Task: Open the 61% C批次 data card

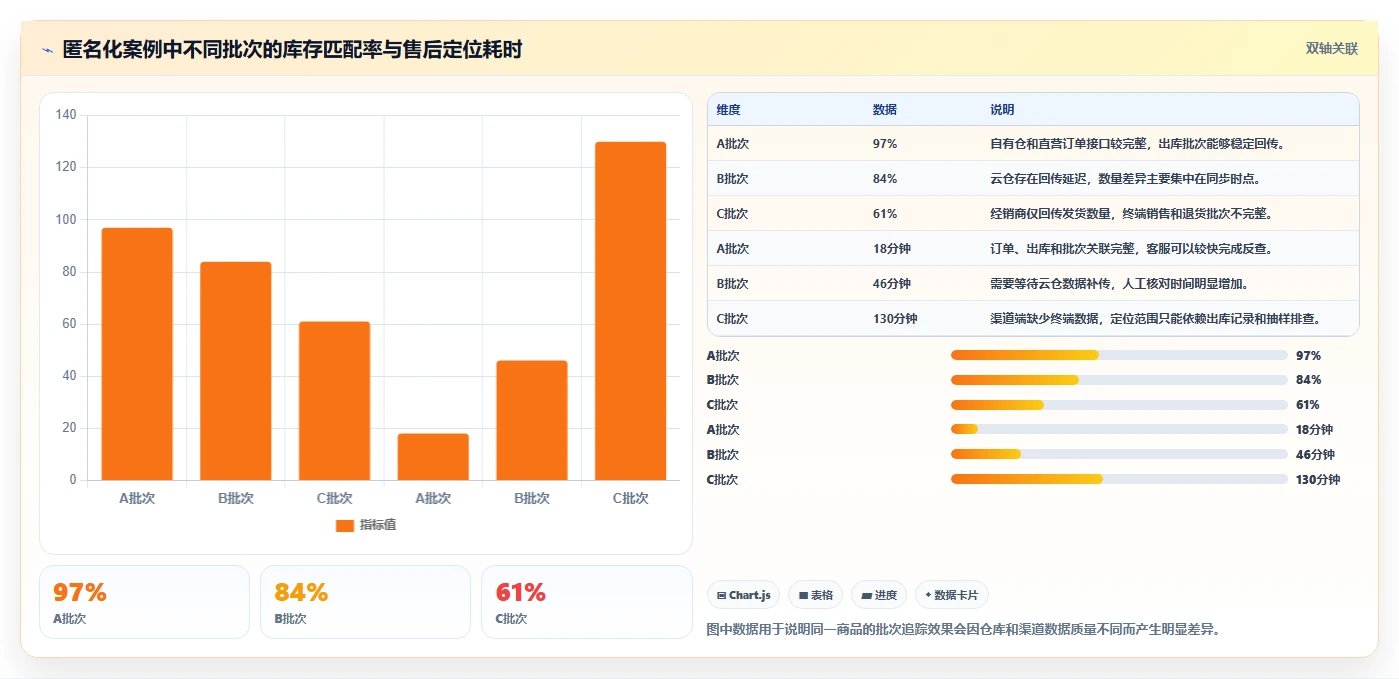Action: click(x=586, y=602)
